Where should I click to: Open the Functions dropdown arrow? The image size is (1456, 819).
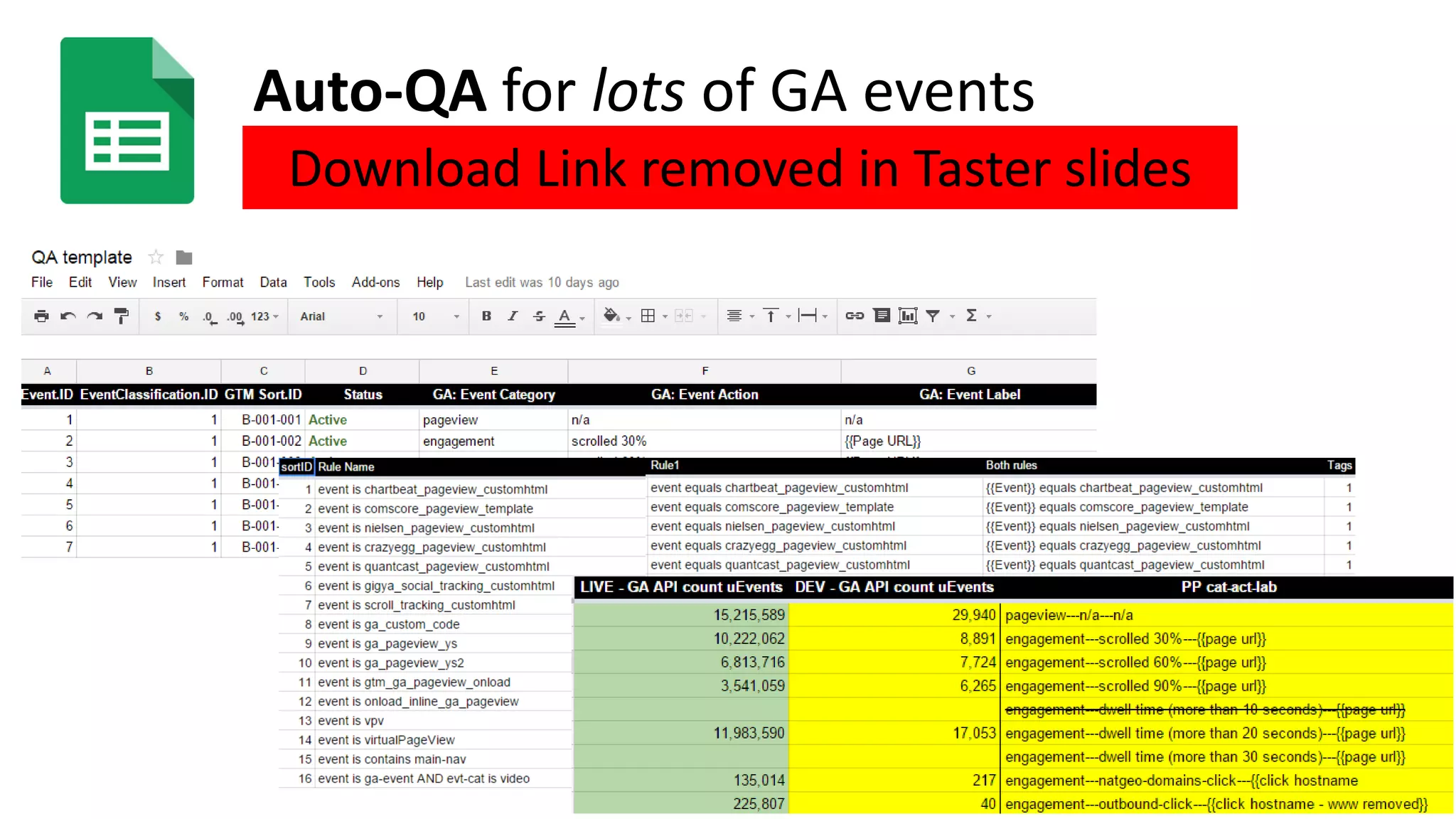[989, 317]
